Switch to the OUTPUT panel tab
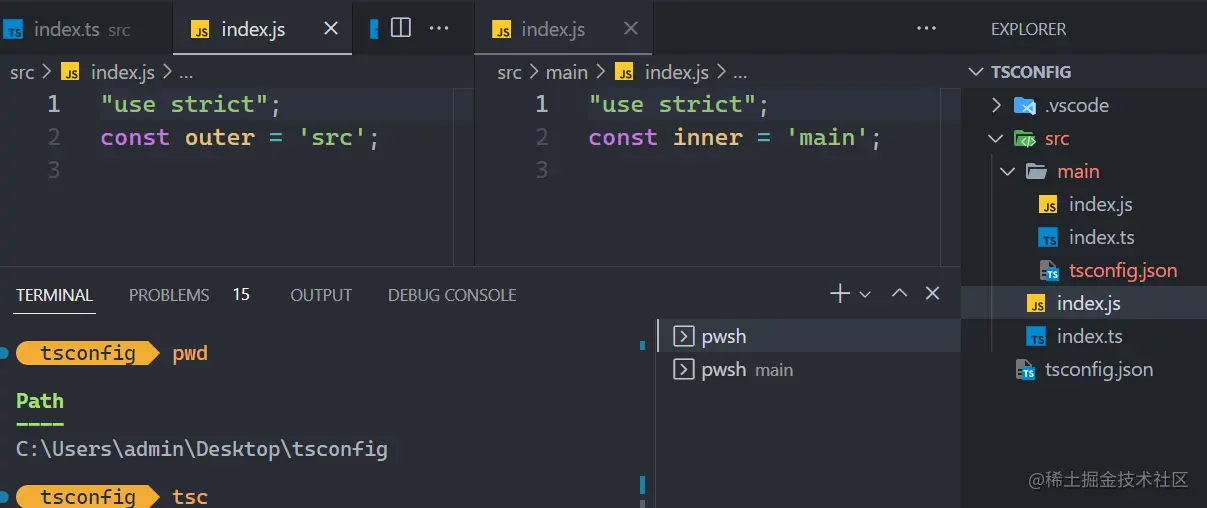 coord(321,295)
